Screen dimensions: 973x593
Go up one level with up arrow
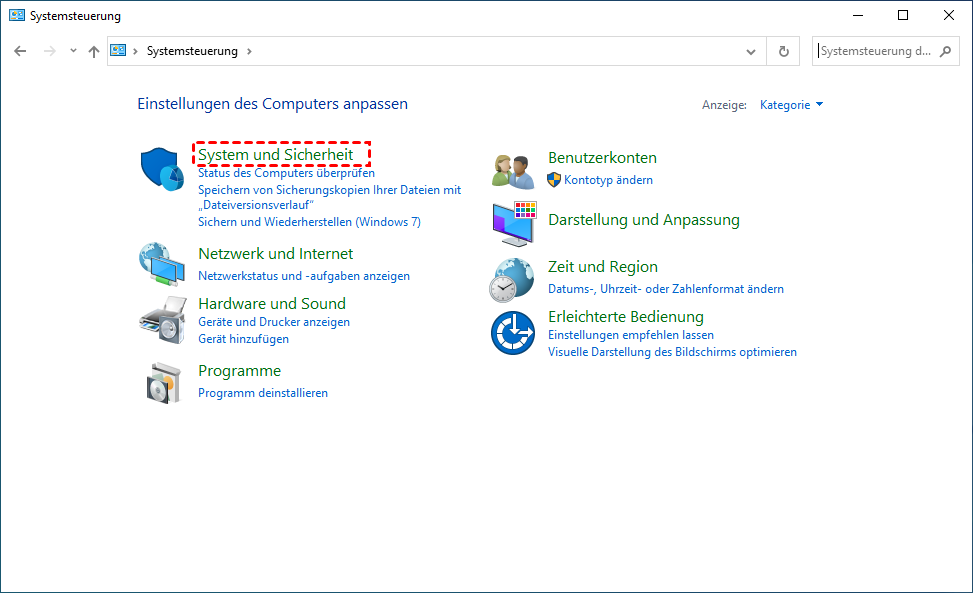pyautogui.click(x=94, y=51)
